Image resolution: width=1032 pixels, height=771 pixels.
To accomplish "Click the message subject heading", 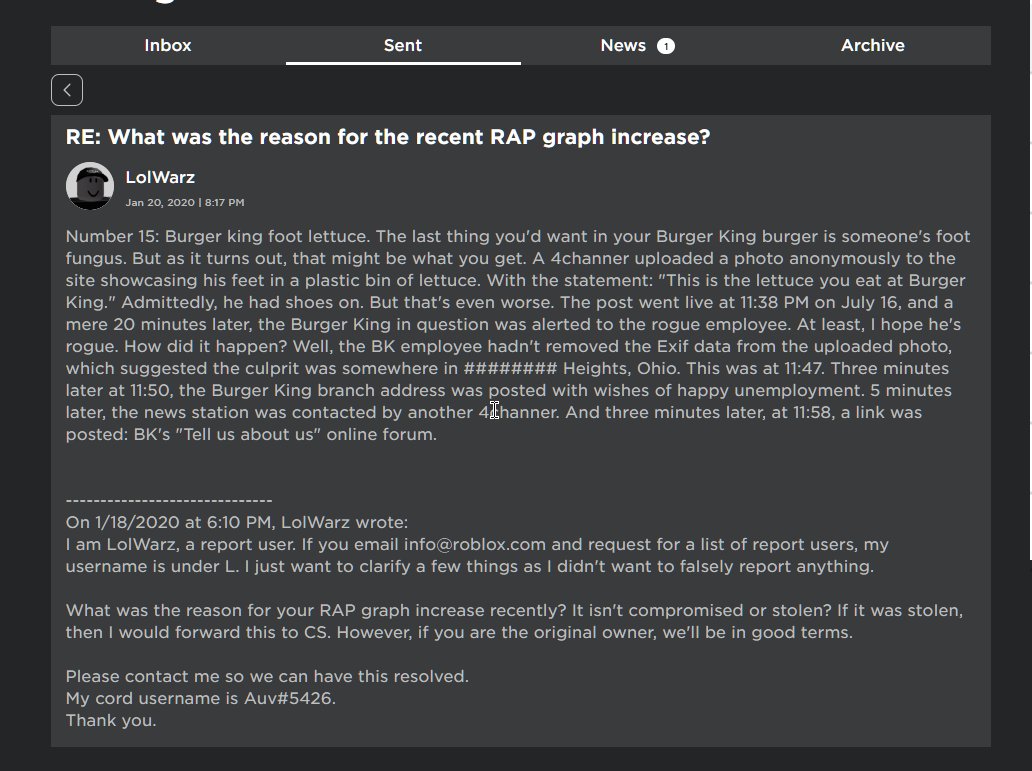I will (388, 137).
